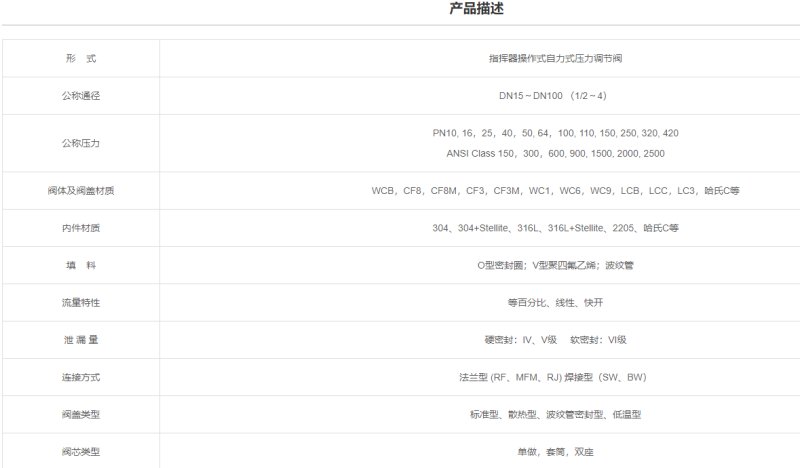This screenshot has width=800, height=468.
Task: Click the 等百分比、线性、快开 value
Action: pyautogui.click(x=555, y=302)
